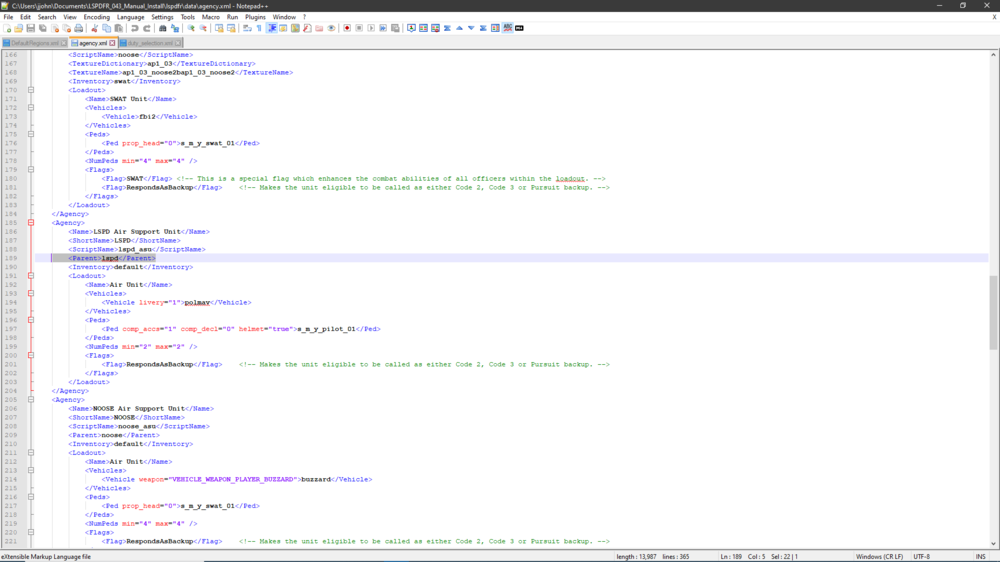Open the Language menu

click(130, 17)
